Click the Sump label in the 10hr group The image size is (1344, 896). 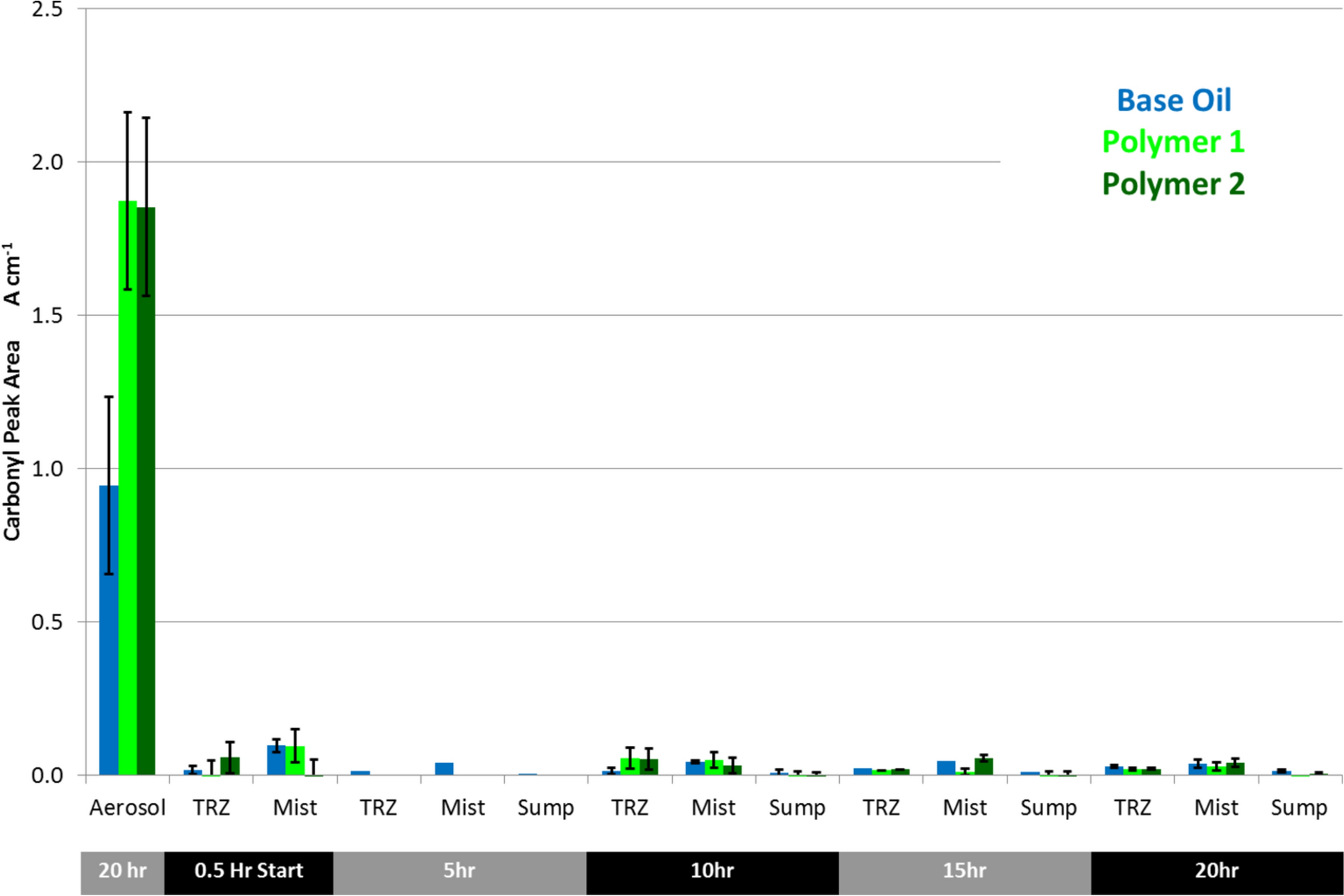point(797,808)
